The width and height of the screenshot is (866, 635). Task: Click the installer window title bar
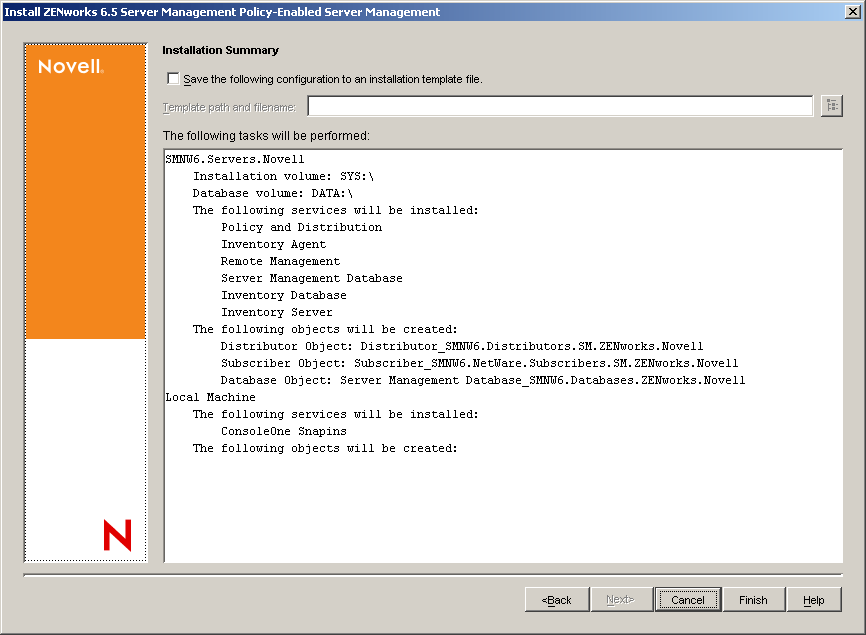click(400, 11)
